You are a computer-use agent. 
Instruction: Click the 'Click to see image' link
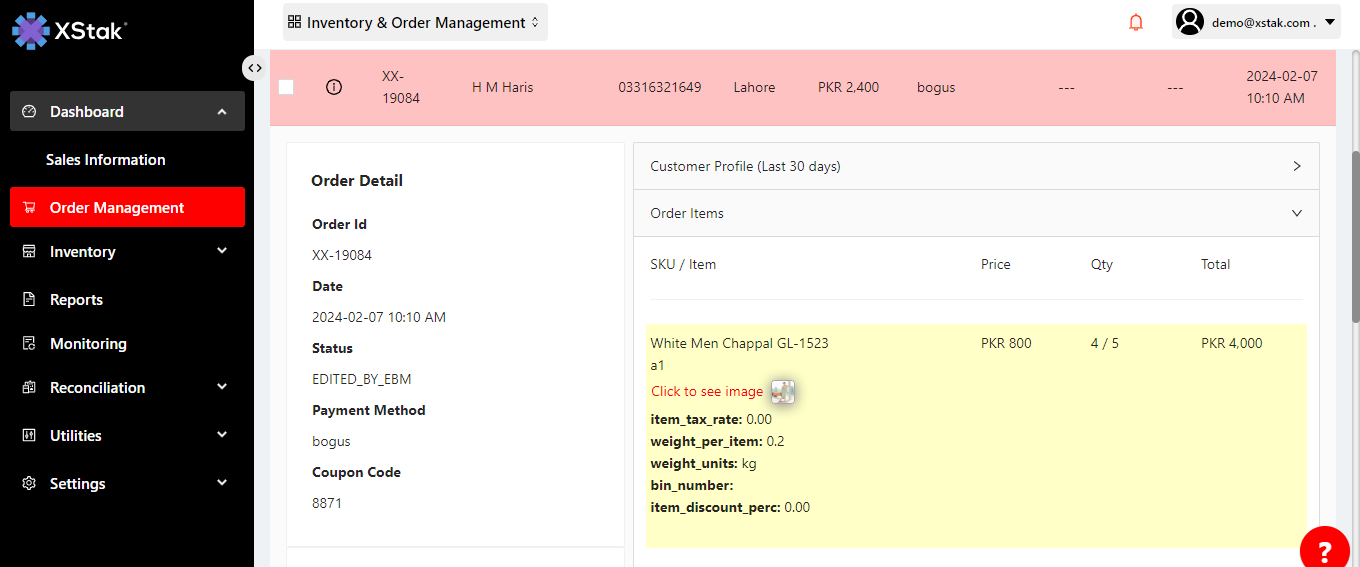pyautogui.click(x=707, y=391)
